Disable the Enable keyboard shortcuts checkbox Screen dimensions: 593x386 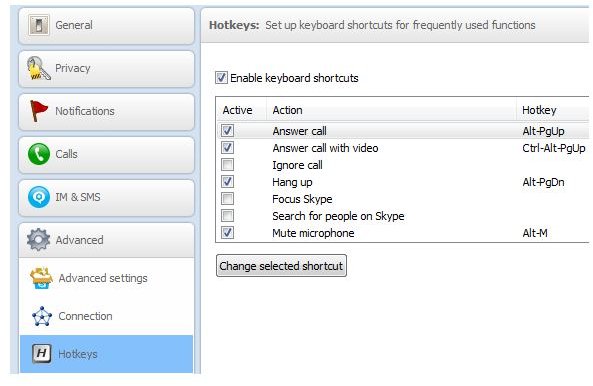pyautogui.click(x=221, y=78)
